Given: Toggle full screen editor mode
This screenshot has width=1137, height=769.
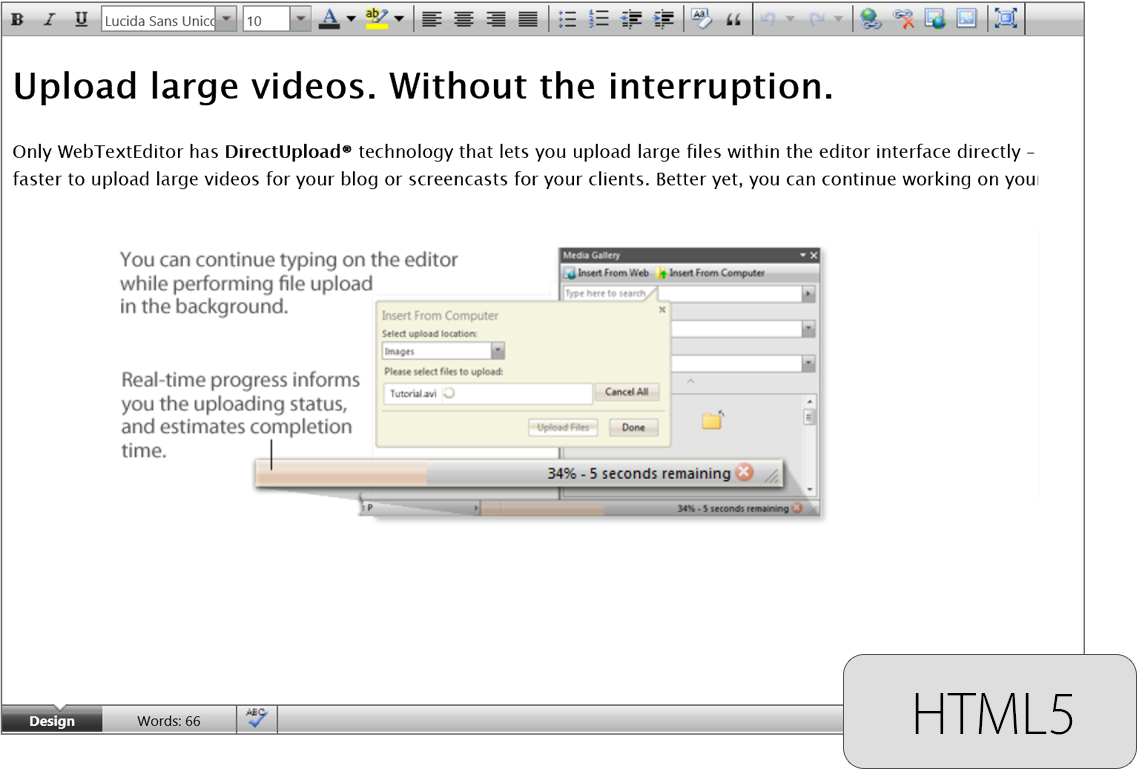Looking at the screenshot, I should [1006, 19].
